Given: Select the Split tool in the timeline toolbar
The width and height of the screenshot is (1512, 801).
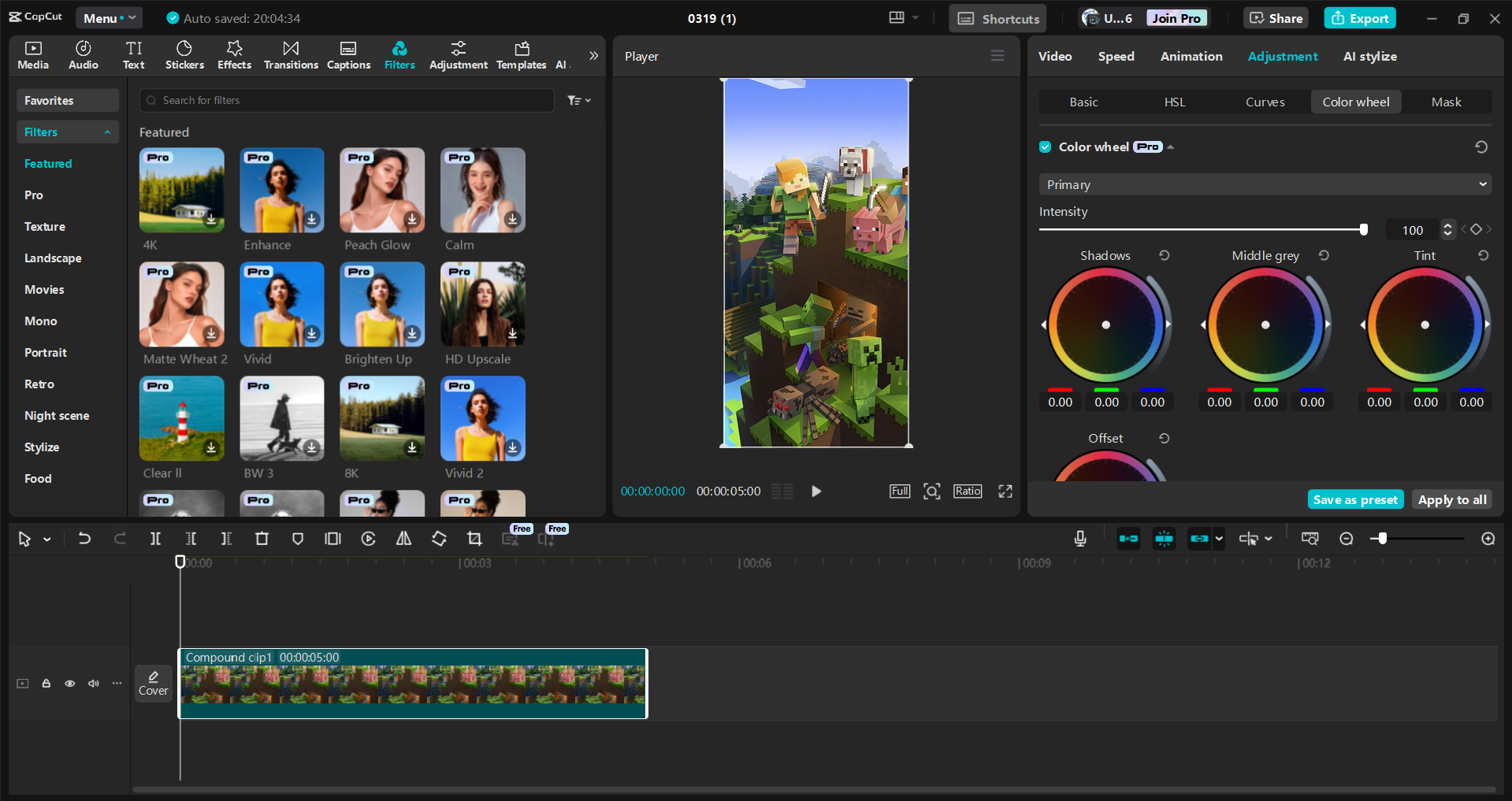Looking at the screenshot, I should click(155, 539).
